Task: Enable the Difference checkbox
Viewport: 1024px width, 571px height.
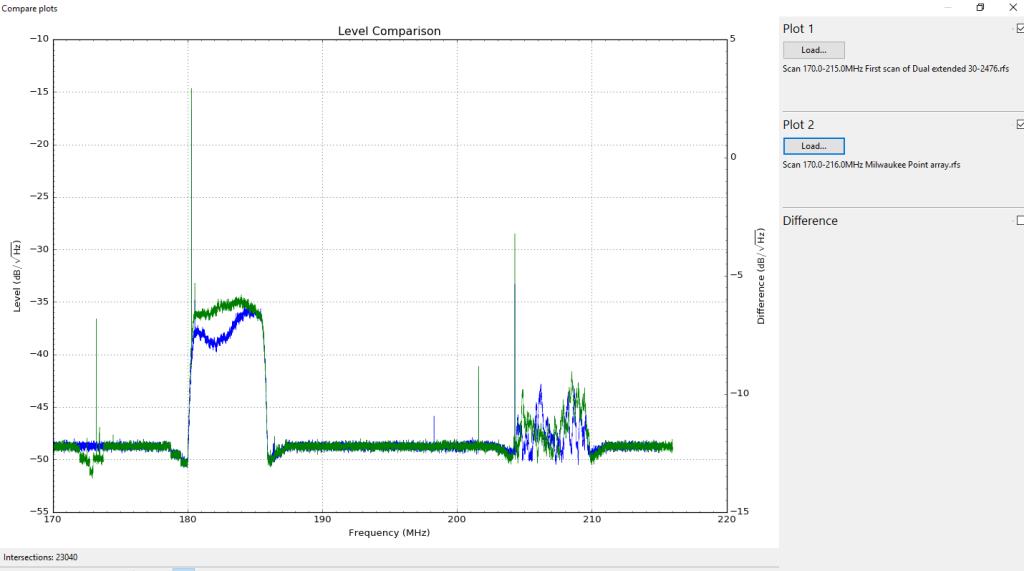Action: coord(1019,220)
